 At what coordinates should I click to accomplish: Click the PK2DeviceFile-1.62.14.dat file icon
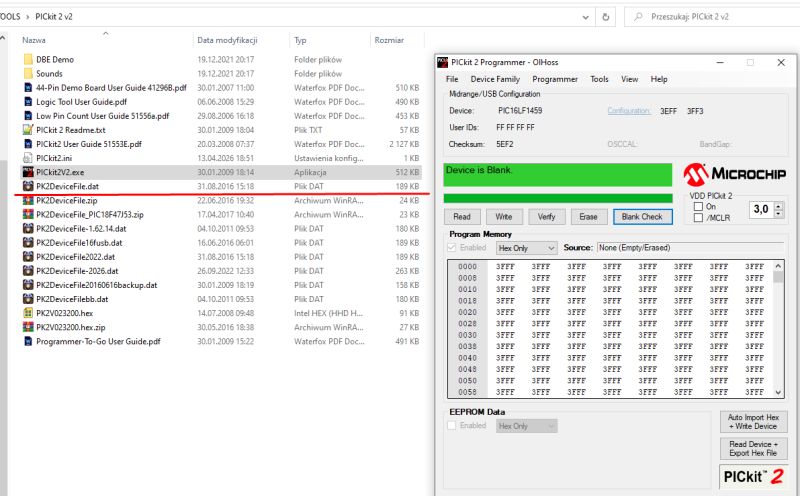pyautogui.click(x=28, y=229)
